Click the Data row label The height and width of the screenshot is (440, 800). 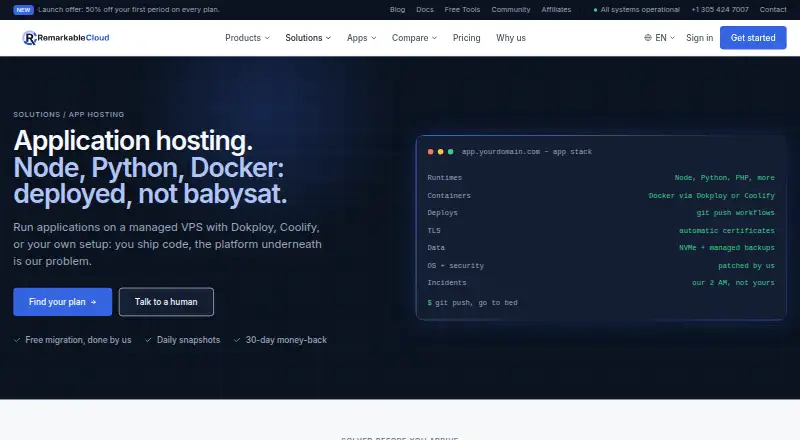[x=436, y=248]
